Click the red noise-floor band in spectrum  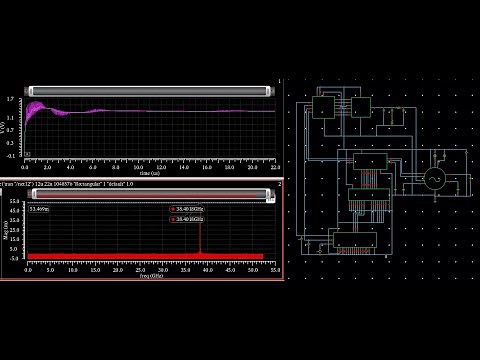pyautogui.click(x=145, y=256)
